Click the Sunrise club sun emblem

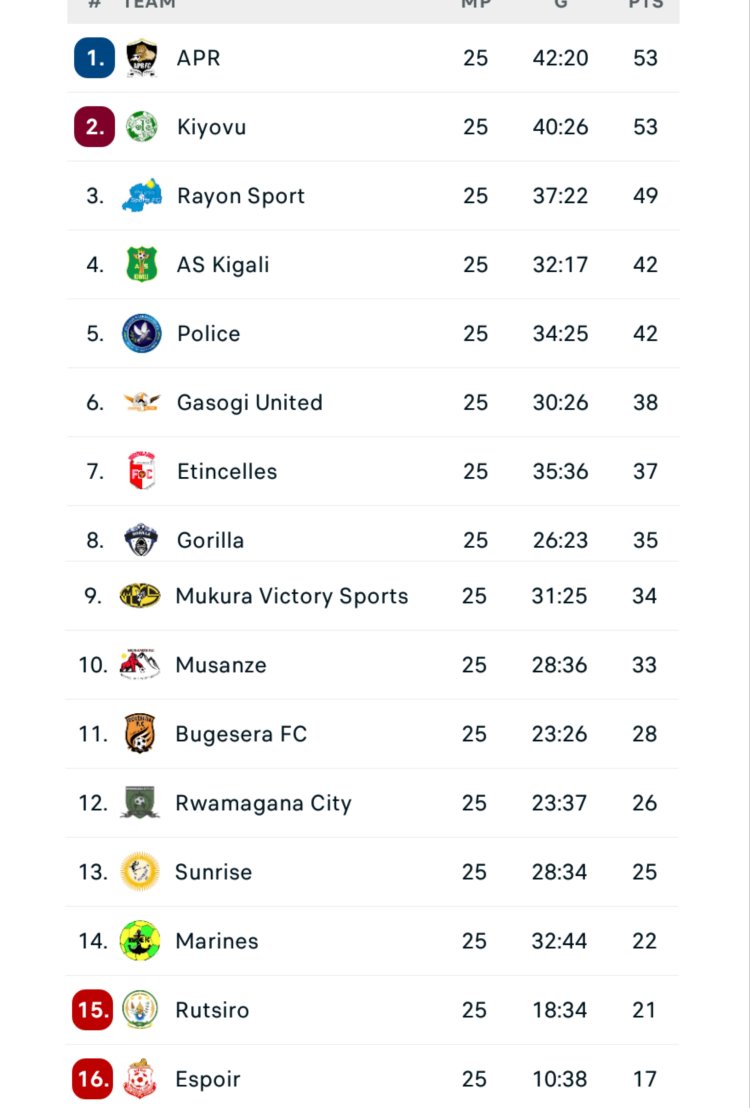pos(140,872)
